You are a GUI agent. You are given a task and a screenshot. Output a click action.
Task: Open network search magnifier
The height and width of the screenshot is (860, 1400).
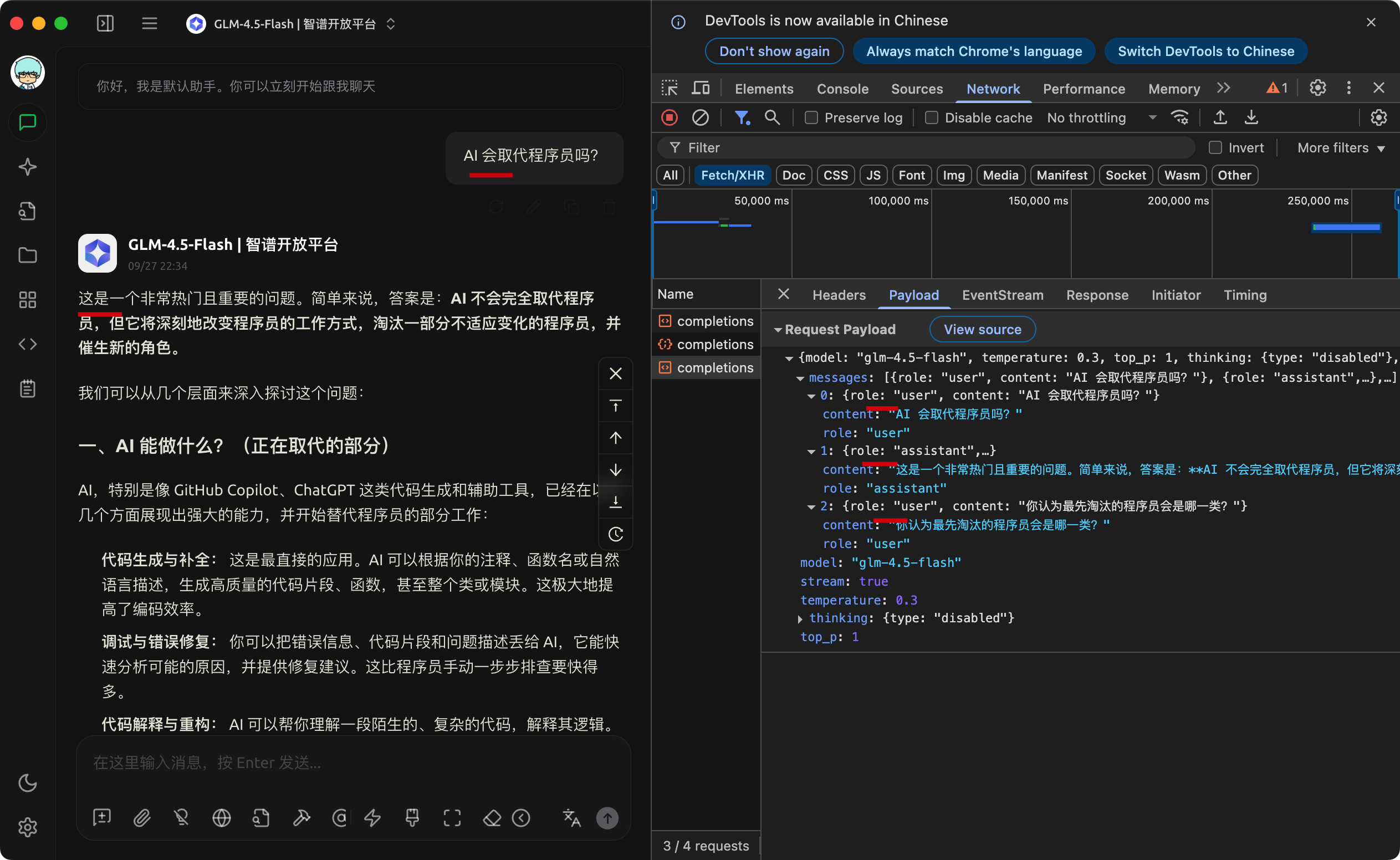tap(772, 117)
